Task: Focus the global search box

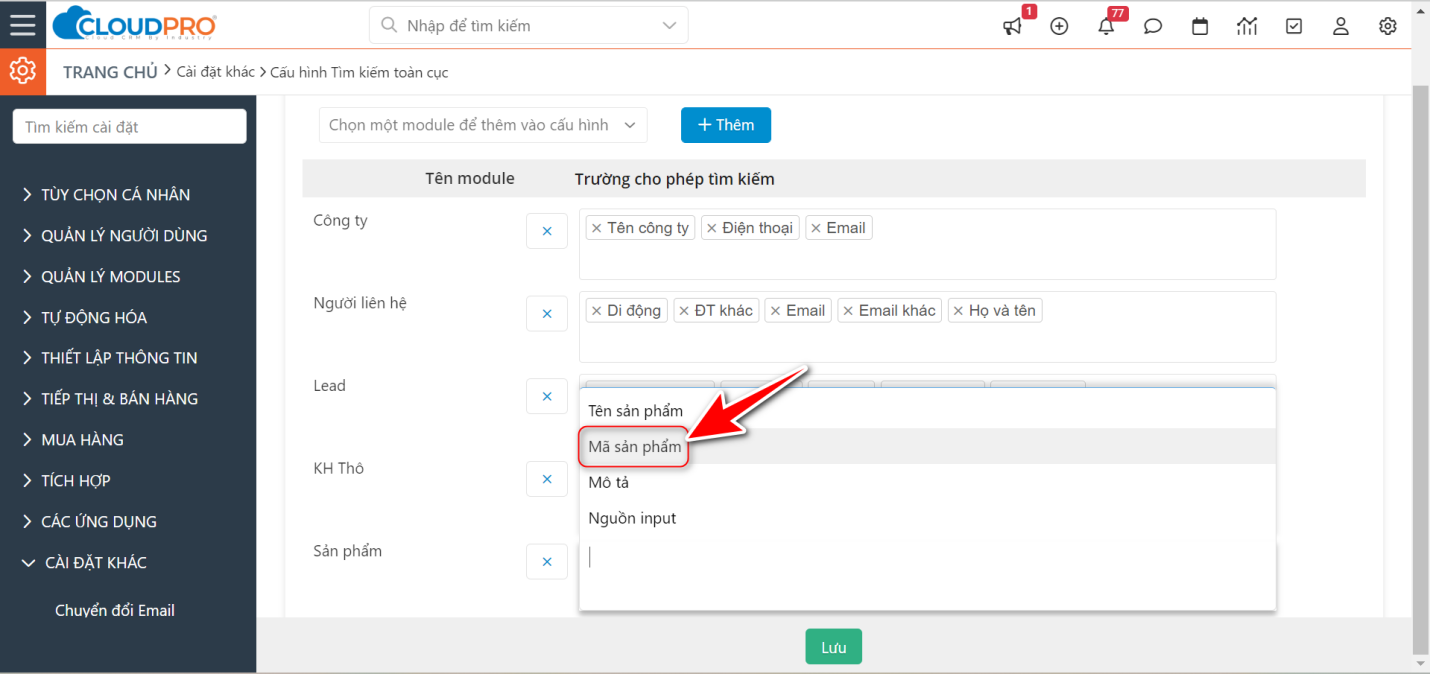Action: click(529, 25)
